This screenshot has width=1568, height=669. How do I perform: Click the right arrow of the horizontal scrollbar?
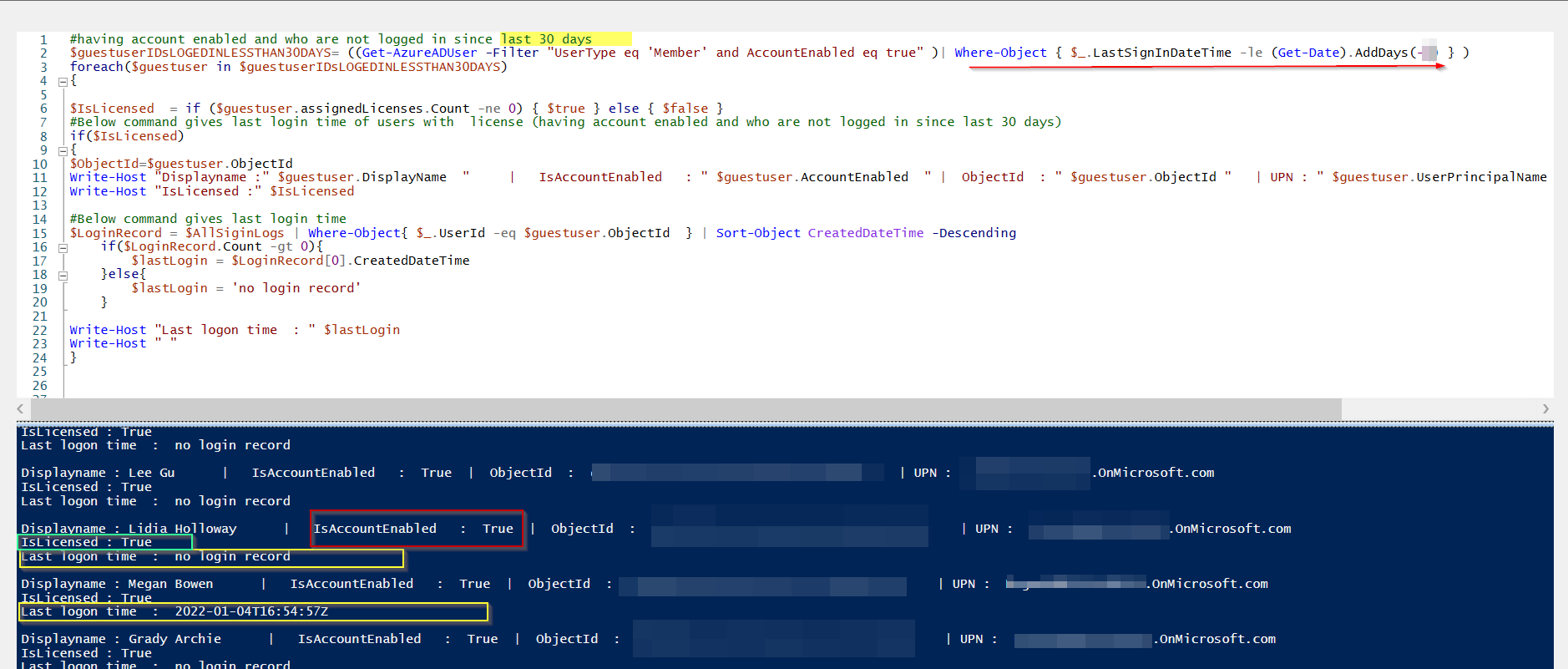pyautogui.click(x=1545, y=408)
